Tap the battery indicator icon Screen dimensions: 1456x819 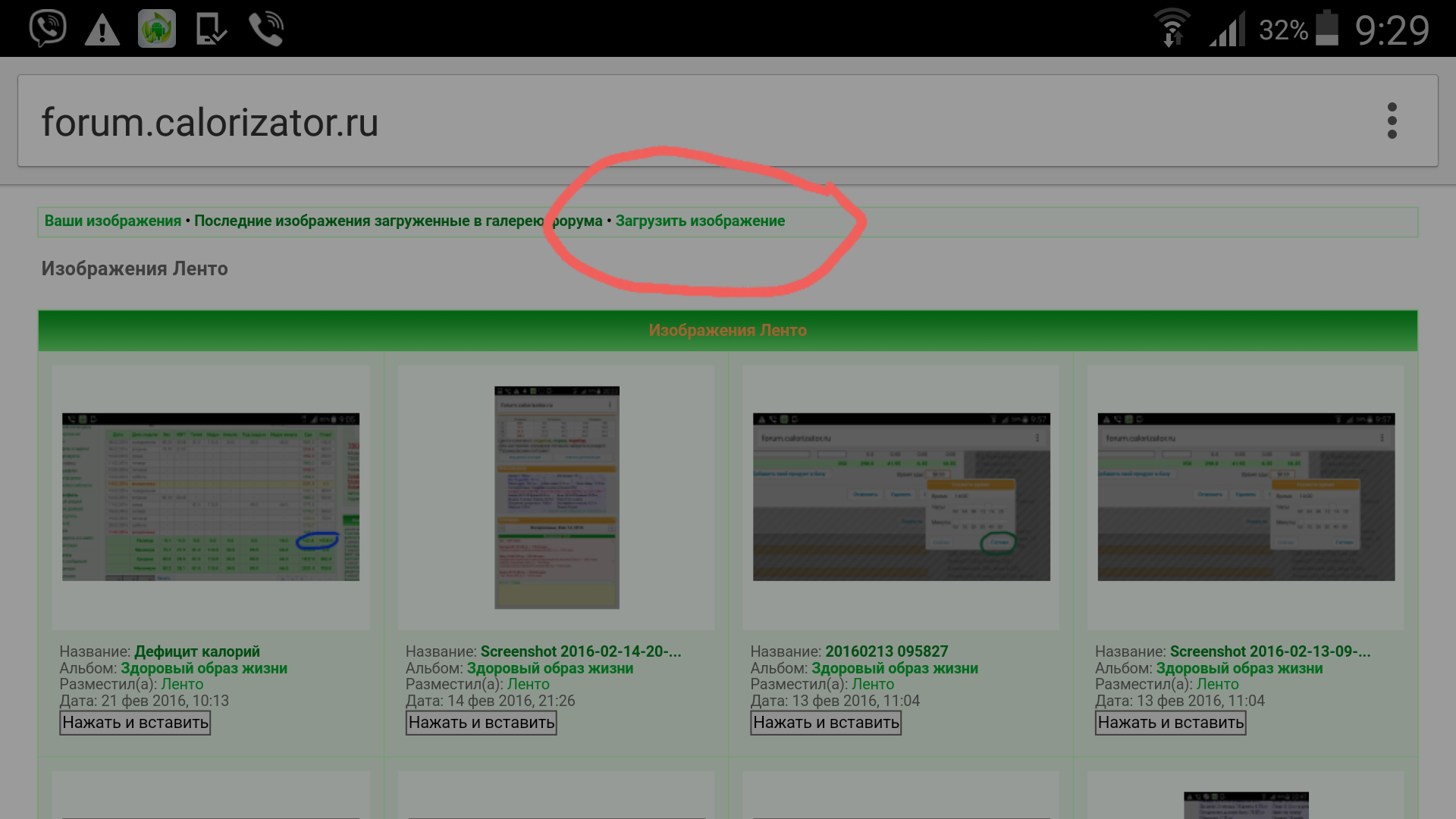[1326, 29]
